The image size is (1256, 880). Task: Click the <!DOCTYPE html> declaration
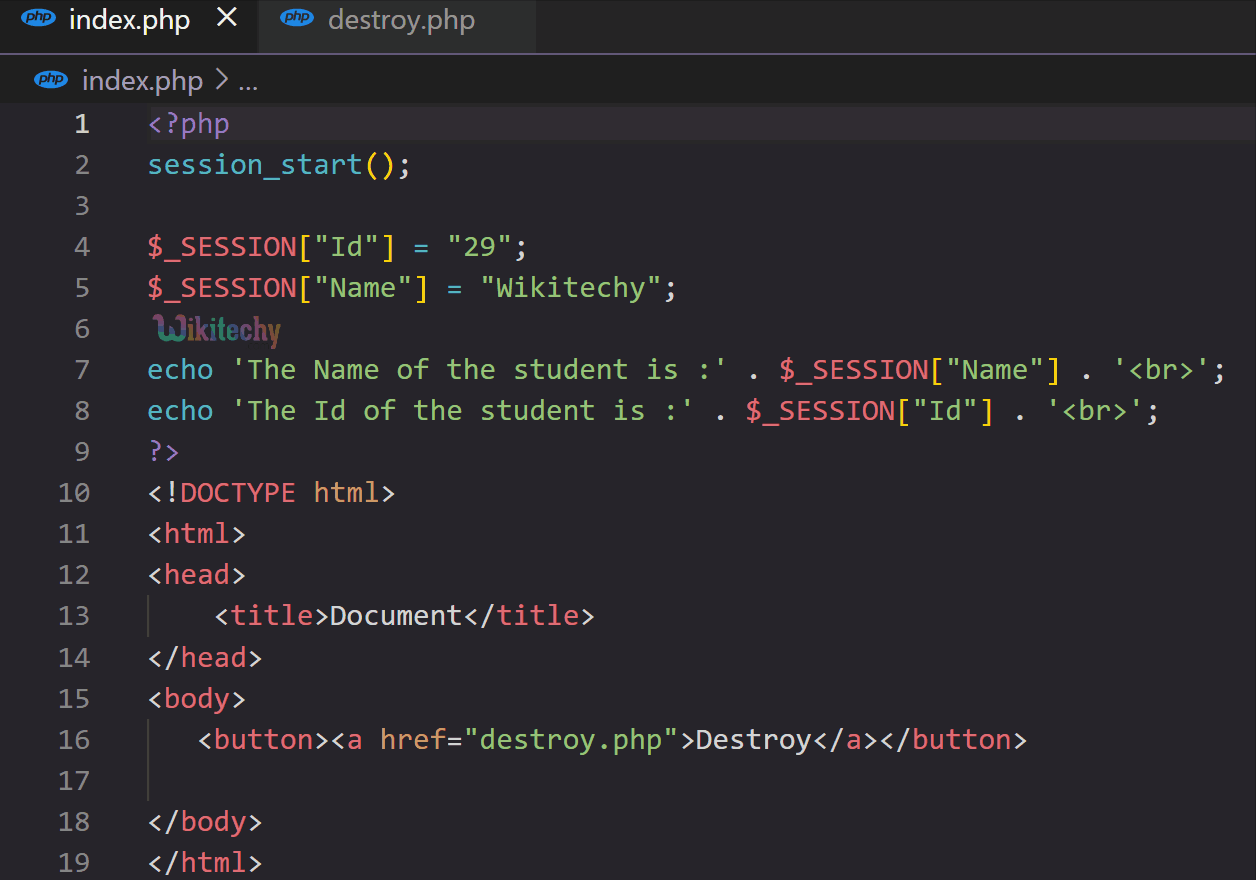270,492
